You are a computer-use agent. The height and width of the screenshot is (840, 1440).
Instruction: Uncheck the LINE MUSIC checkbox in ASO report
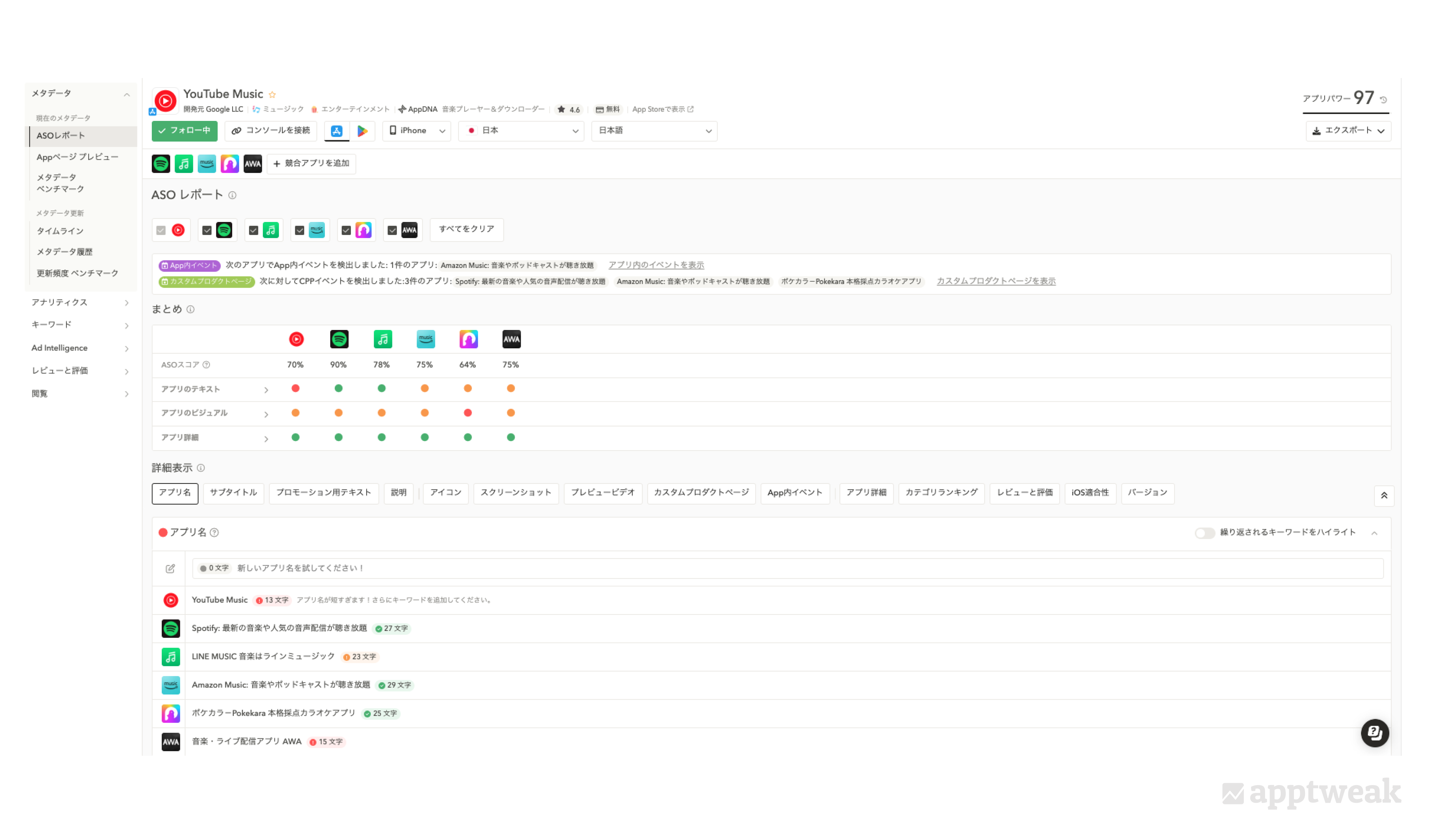pos(253,230)
